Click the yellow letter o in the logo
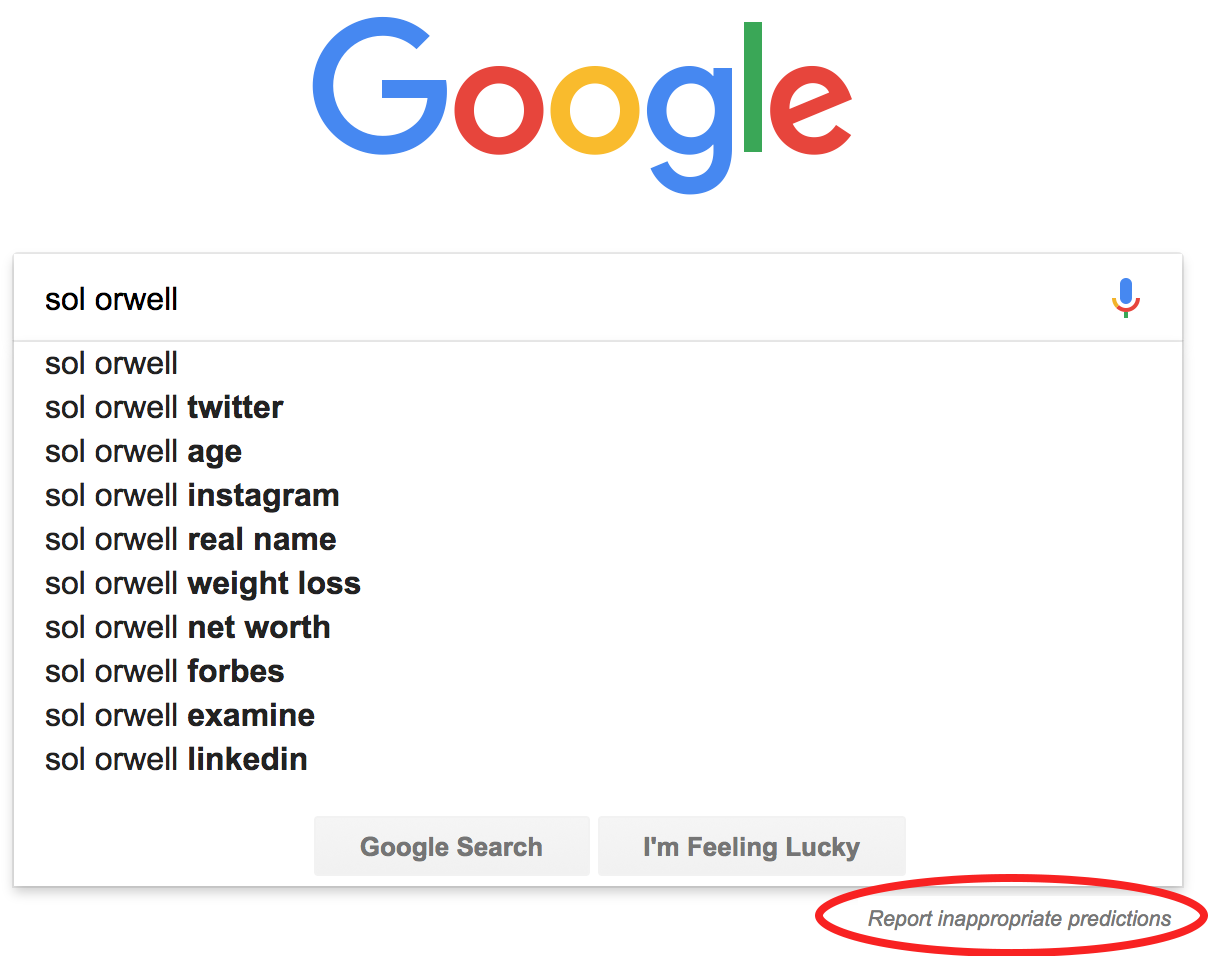The height and width of the screenshot is (956, 1208). point(596,107)
